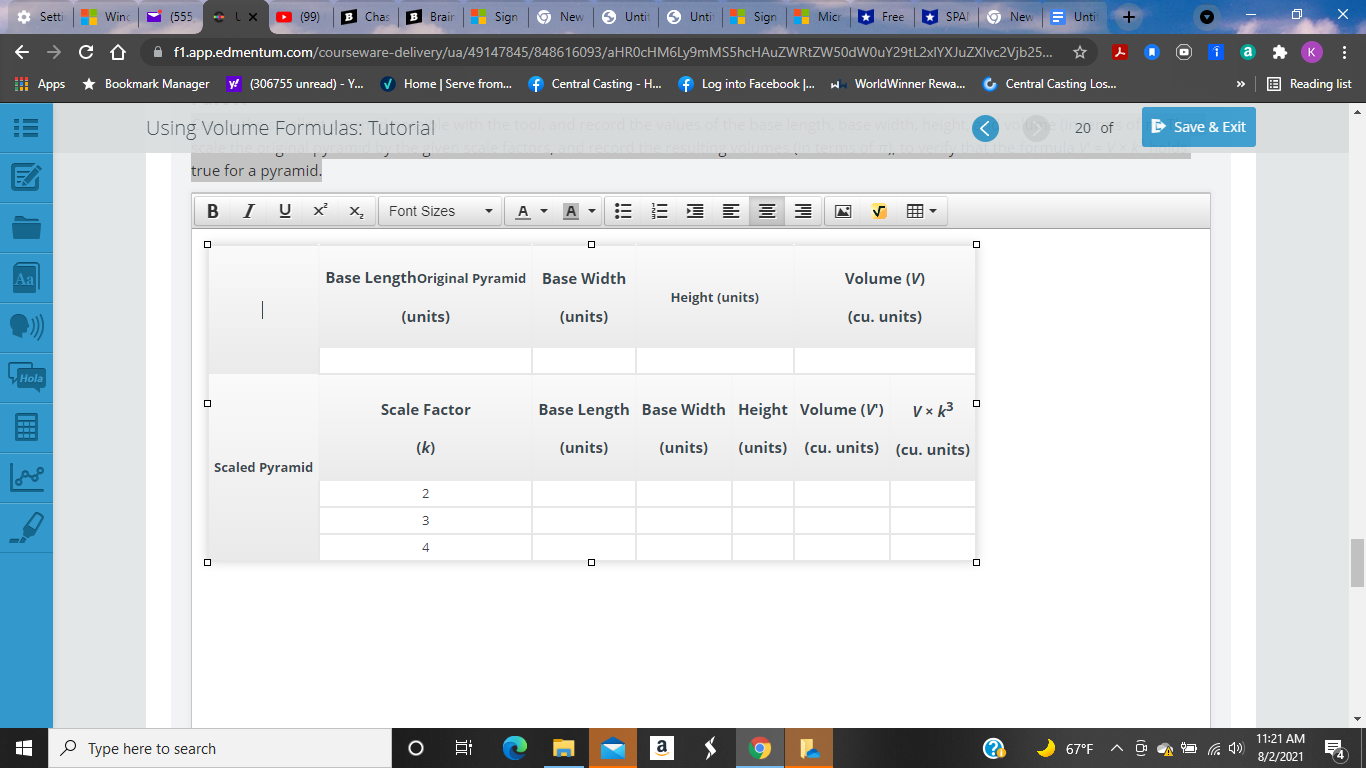Click V × k³ cell for scale factor 4
This screenshot has width=1366, height=768.
pyautogui.click(x=933, y=547)
